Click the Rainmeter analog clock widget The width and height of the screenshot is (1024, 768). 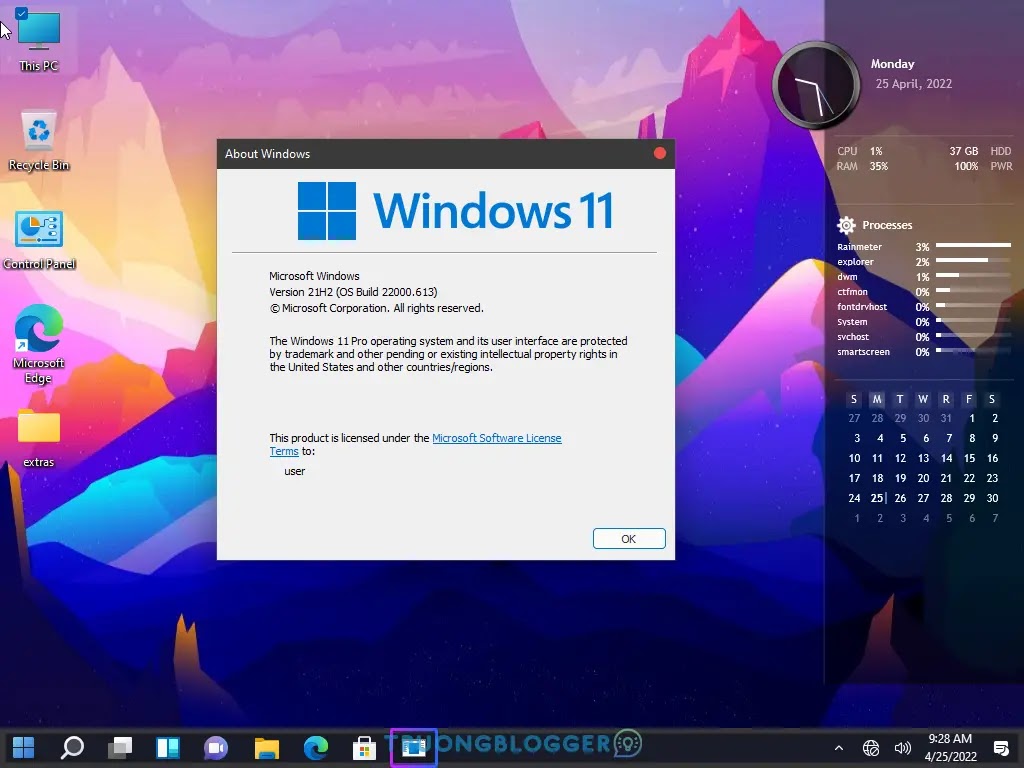tap(816, 85)
